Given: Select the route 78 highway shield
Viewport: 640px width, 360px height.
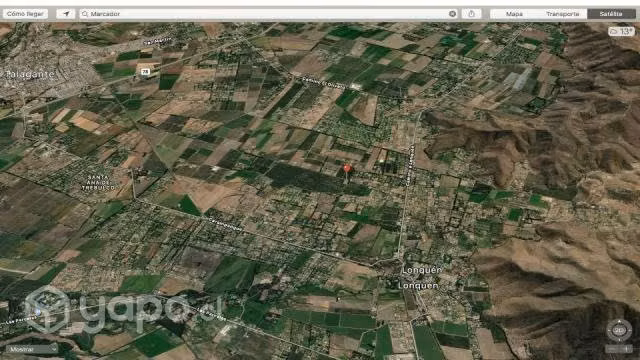Looking at the screenshot, I should click(145, 72).
